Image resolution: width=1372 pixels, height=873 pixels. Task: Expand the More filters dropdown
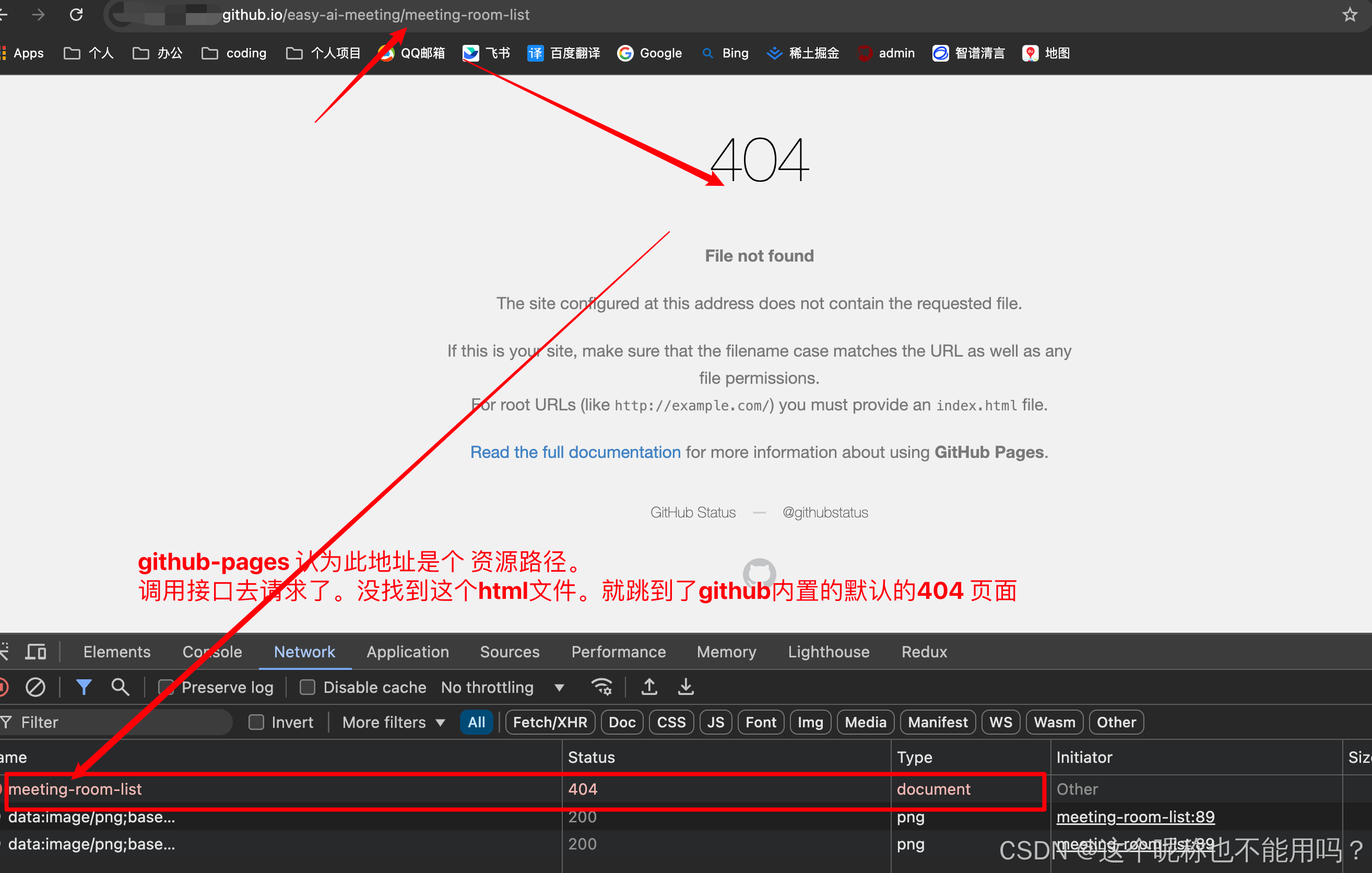[x=393, y=722]
